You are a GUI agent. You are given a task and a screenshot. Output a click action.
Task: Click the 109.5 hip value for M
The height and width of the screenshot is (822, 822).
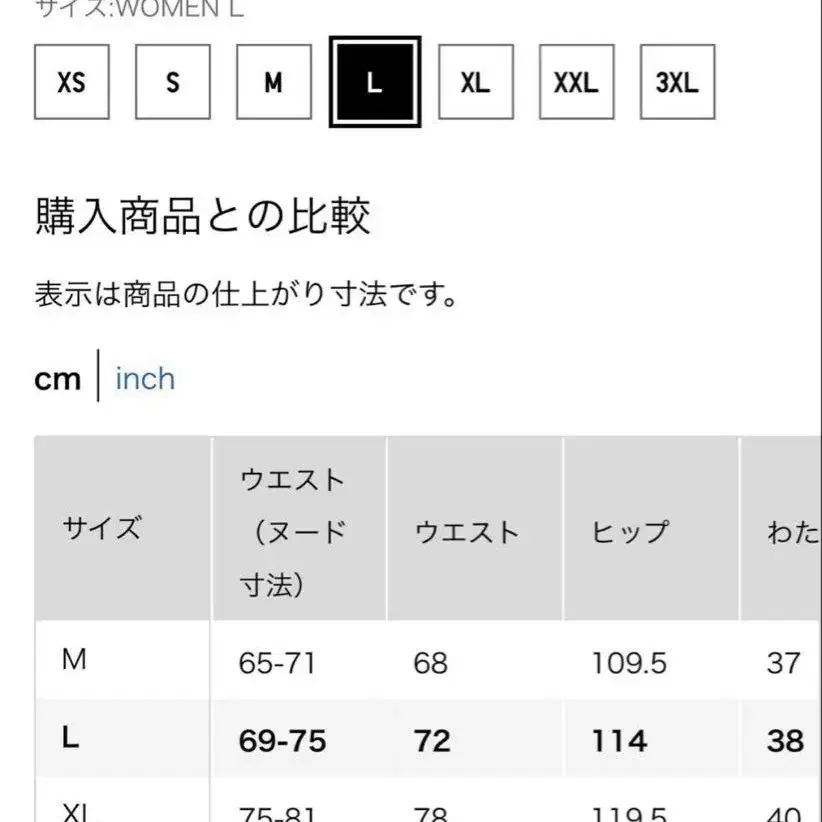[629, 662]
